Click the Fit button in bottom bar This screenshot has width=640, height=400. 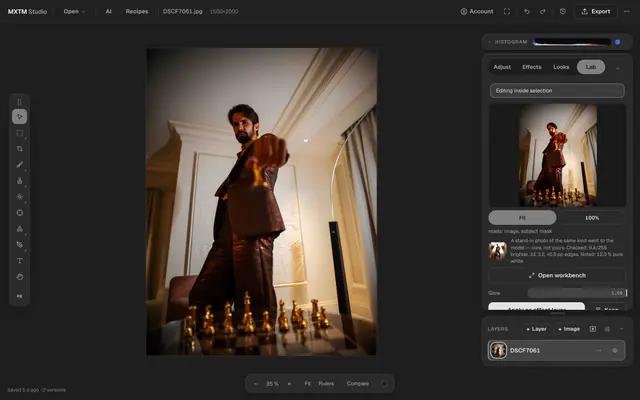(x=308, y=384)
